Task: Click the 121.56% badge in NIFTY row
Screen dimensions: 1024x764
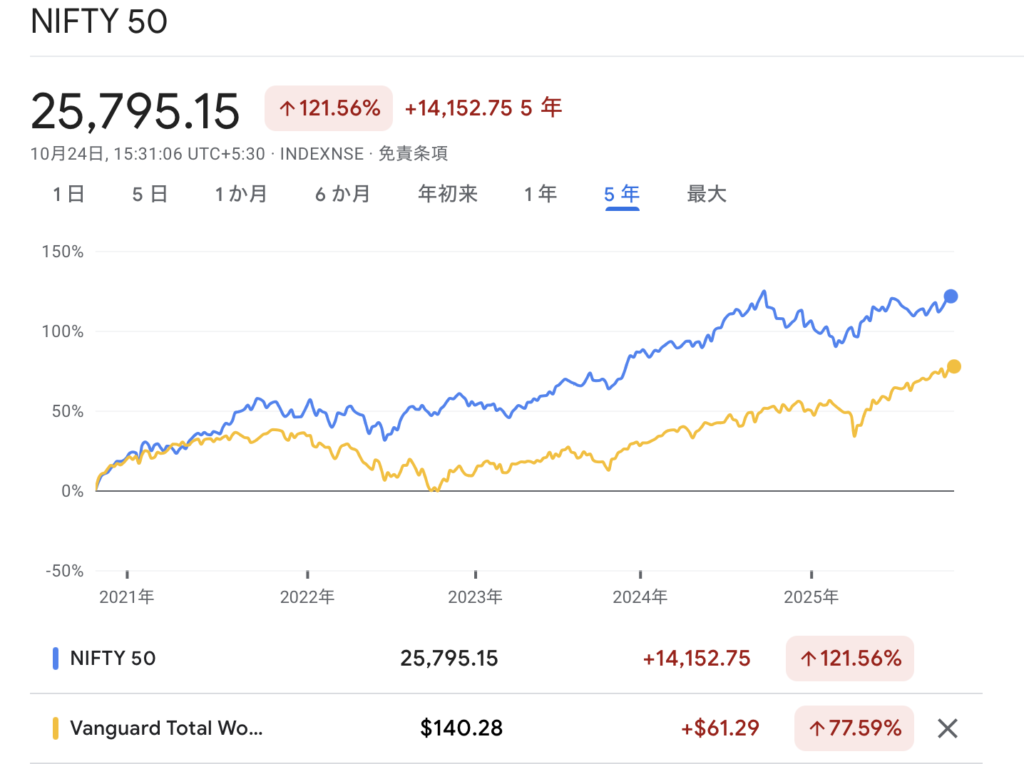Action: pyautogui.click(x=849, y=658)
